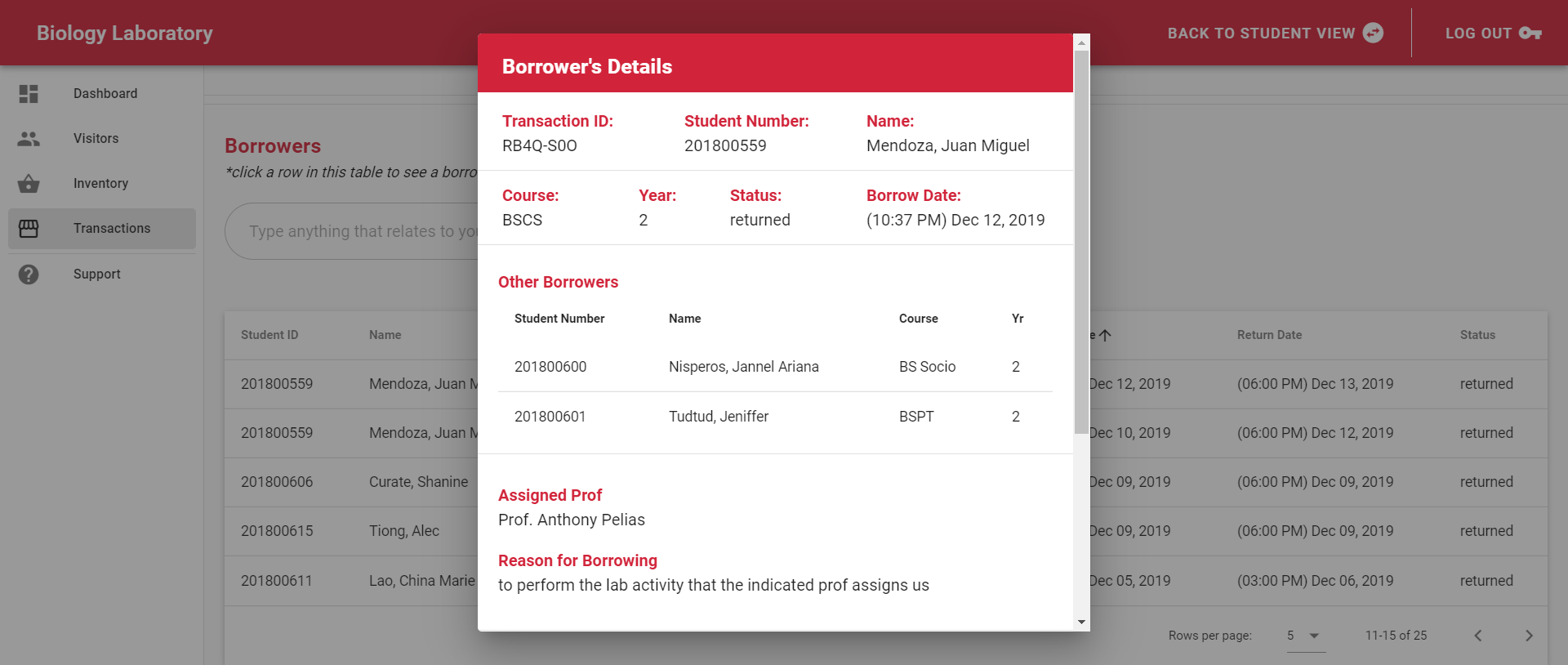Open Inventory from the sidebar
The width and height of the screenshot is (1568, 665).
tap(101, 184)
